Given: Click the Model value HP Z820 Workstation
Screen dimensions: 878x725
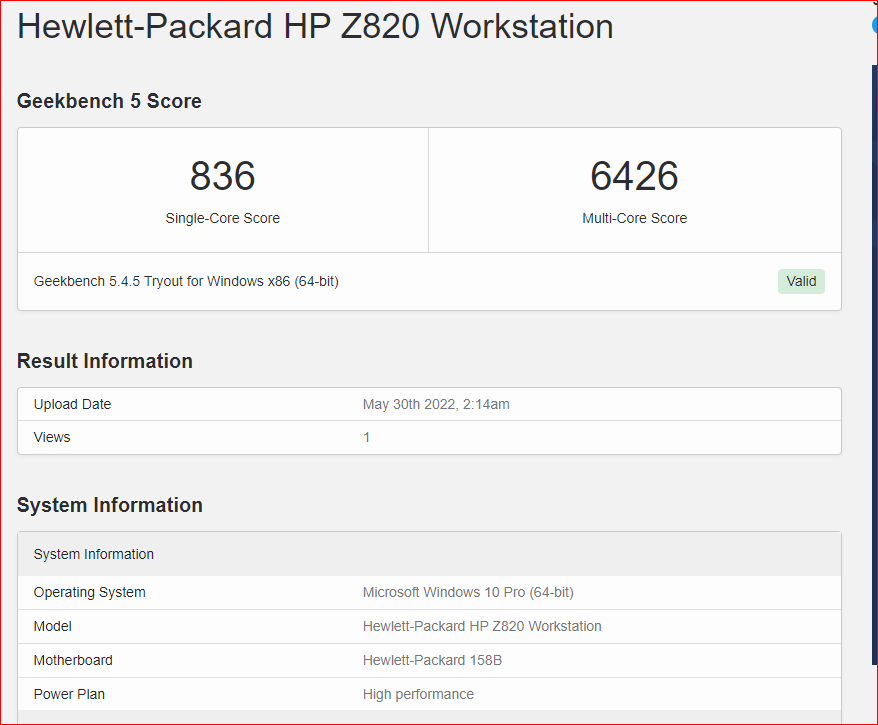Looking at the screenshot, I should 482,626.
